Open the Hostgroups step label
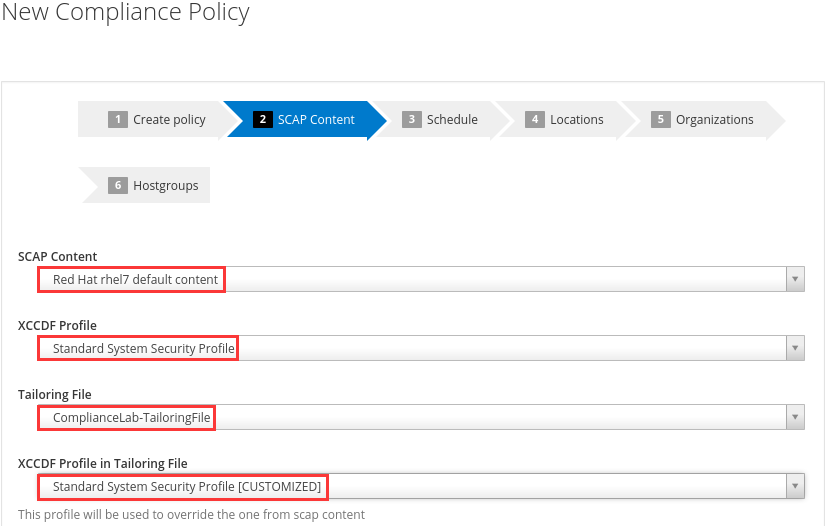 [x=165, y=186]
